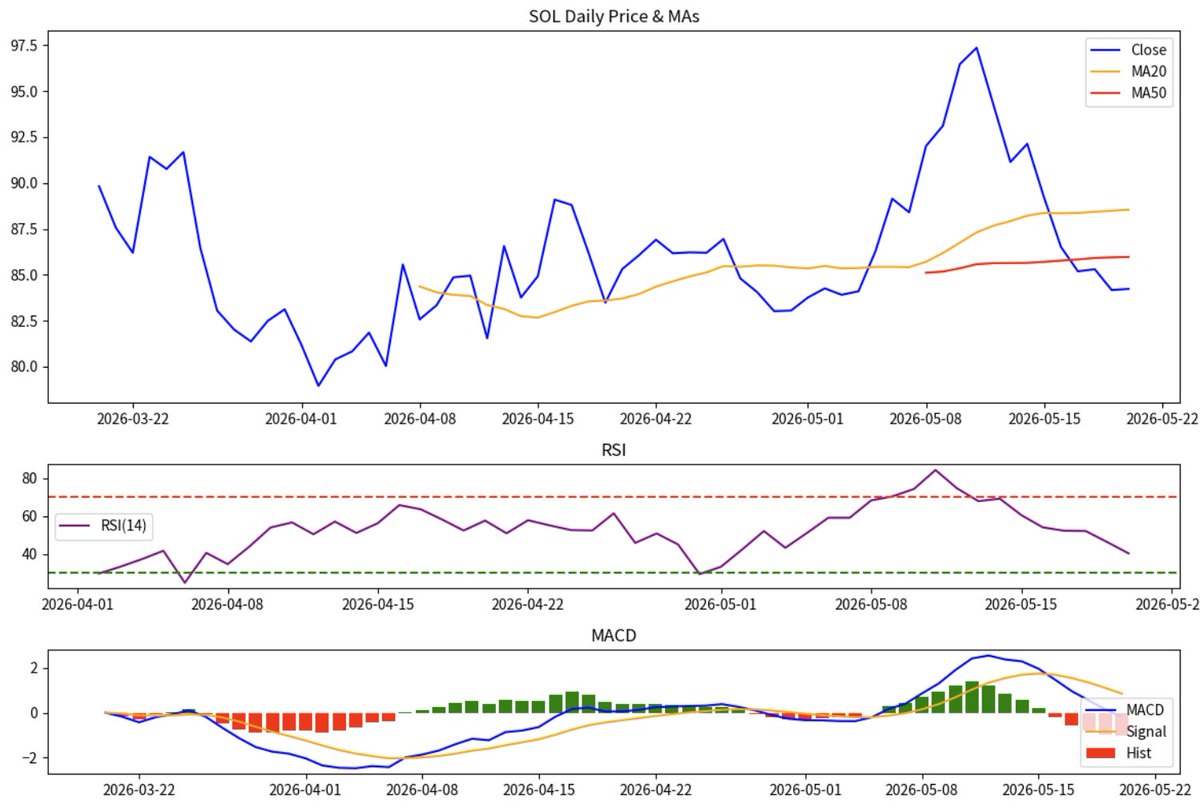Click the Close legend entry
The width and height of the screenshot is (1200, 808).
point(1131,50)
